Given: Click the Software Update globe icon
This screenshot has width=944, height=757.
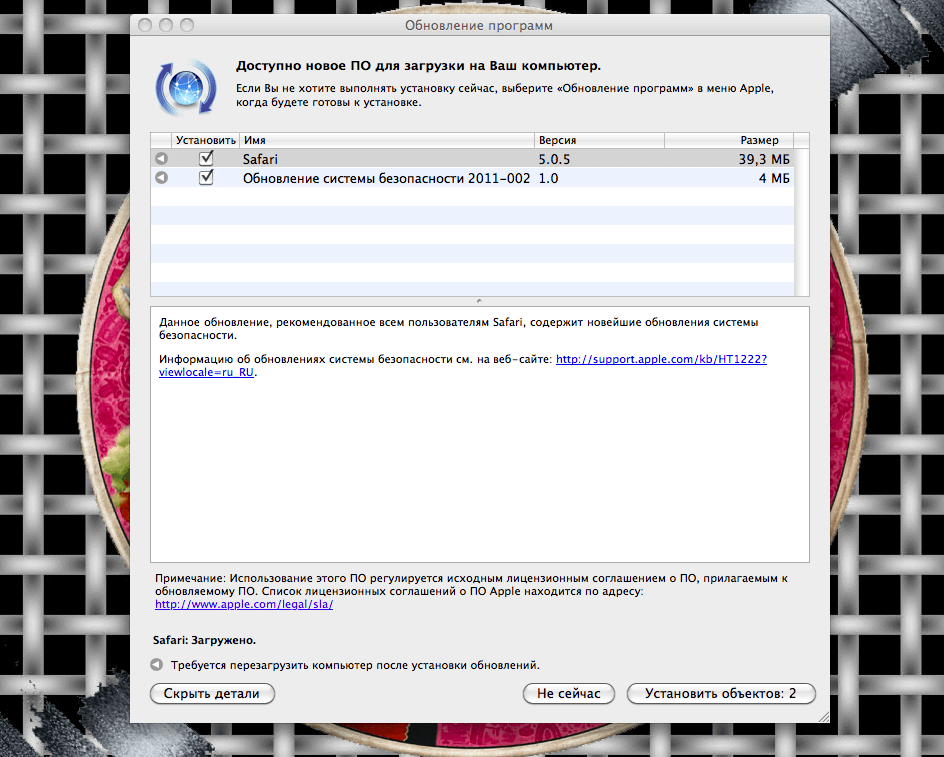Looking at the screenshot, I should (x=186, y=88).
